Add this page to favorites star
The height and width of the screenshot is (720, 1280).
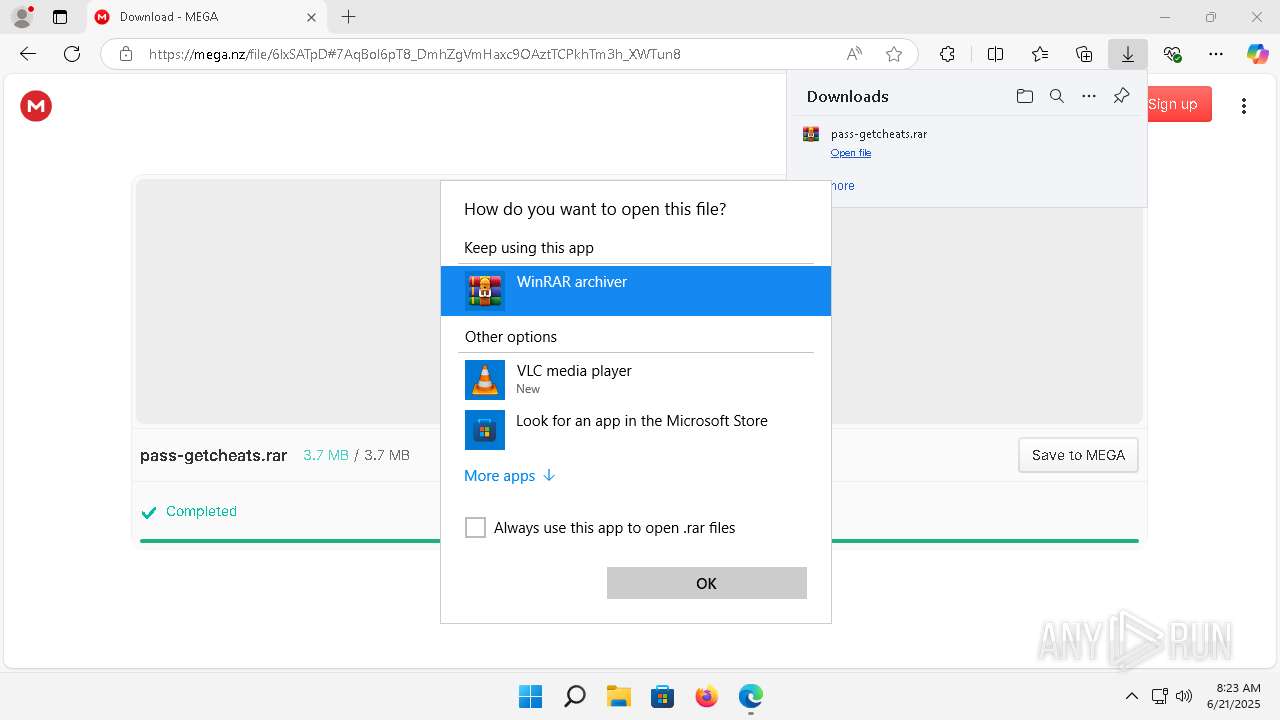click(894, 54)
